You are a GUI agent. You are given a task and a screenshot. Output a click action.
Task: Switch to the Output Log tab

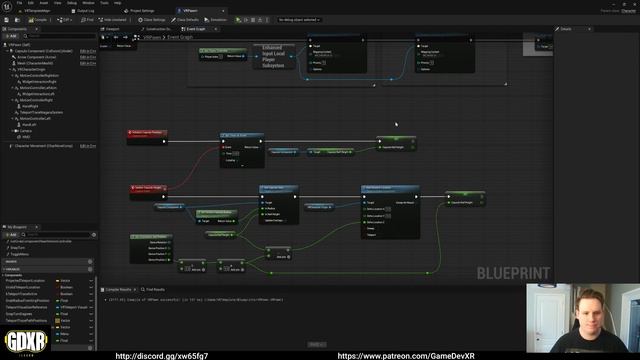(x=83, y=11)
